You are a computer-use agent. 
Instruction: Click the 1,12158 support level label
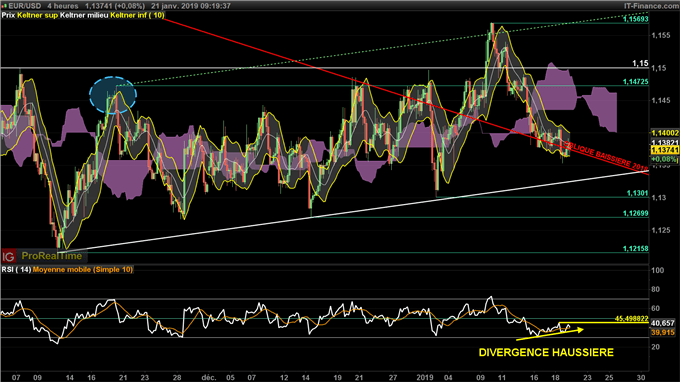(x=635, y=249)
